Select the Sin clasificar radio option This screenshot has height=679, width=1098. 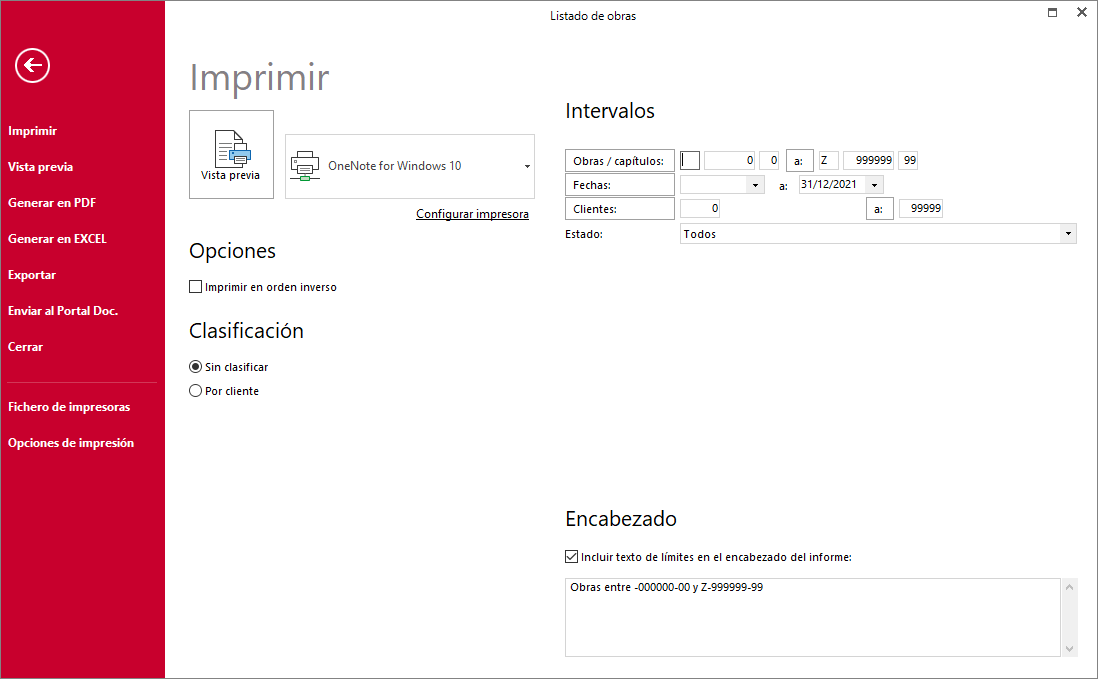[x=195, y=367]
